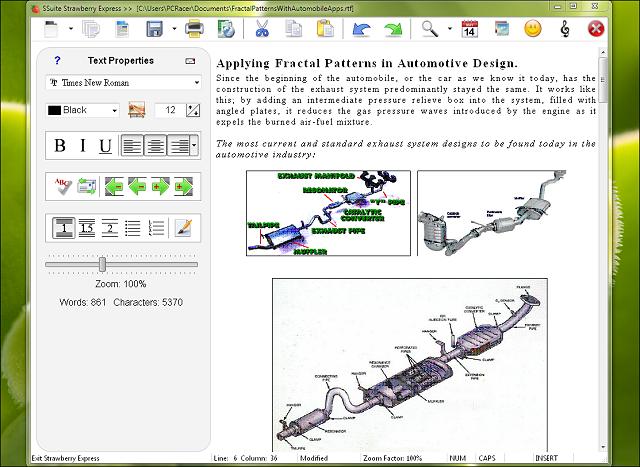Viewport: 640px width, 467px height.
Task: Collapse the Text Properties panel icon
Action: click(190, 61)
